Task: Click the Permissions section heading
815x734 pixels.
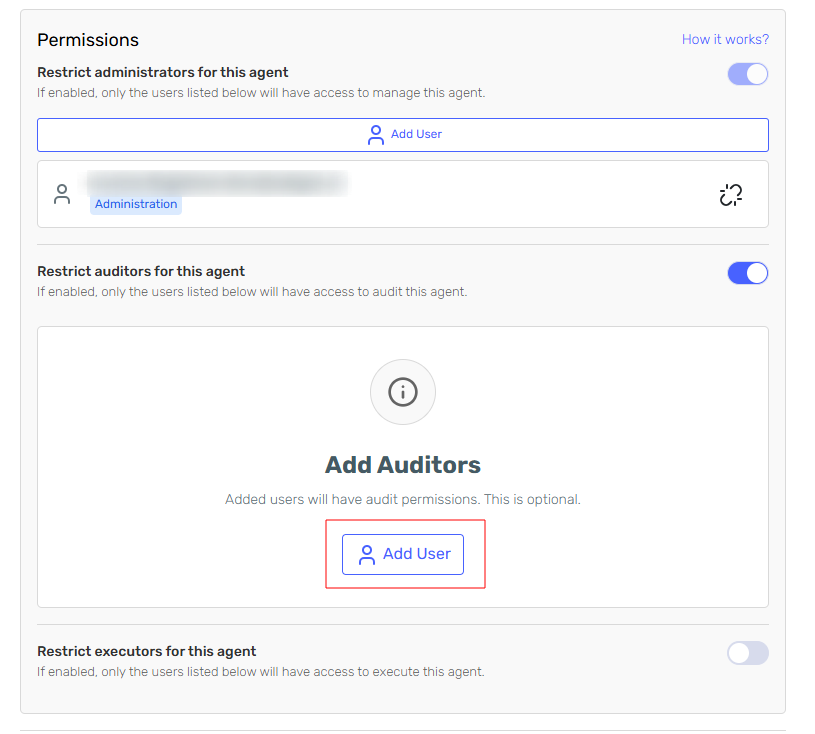Action: pos(88,40)
